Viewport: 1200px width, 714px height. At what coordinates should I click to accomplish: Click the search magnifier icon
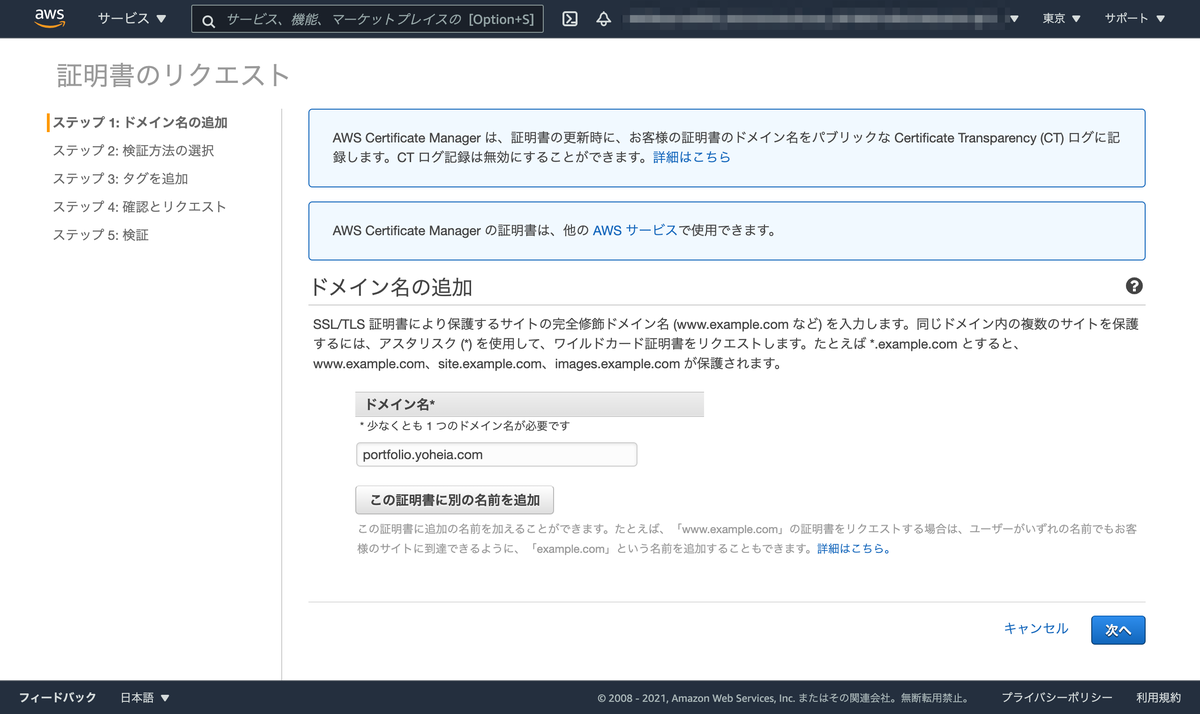[208, 20]
